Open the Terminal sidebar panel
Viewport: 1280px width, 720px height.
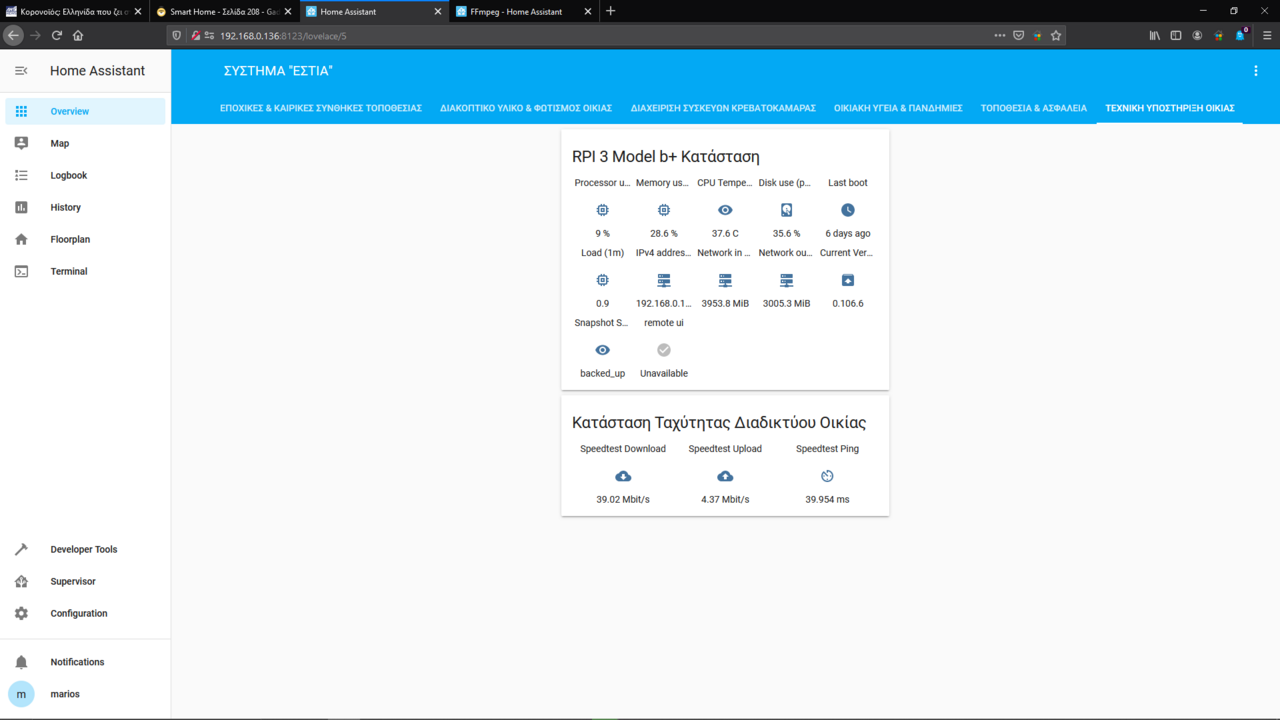pos(85,271)
